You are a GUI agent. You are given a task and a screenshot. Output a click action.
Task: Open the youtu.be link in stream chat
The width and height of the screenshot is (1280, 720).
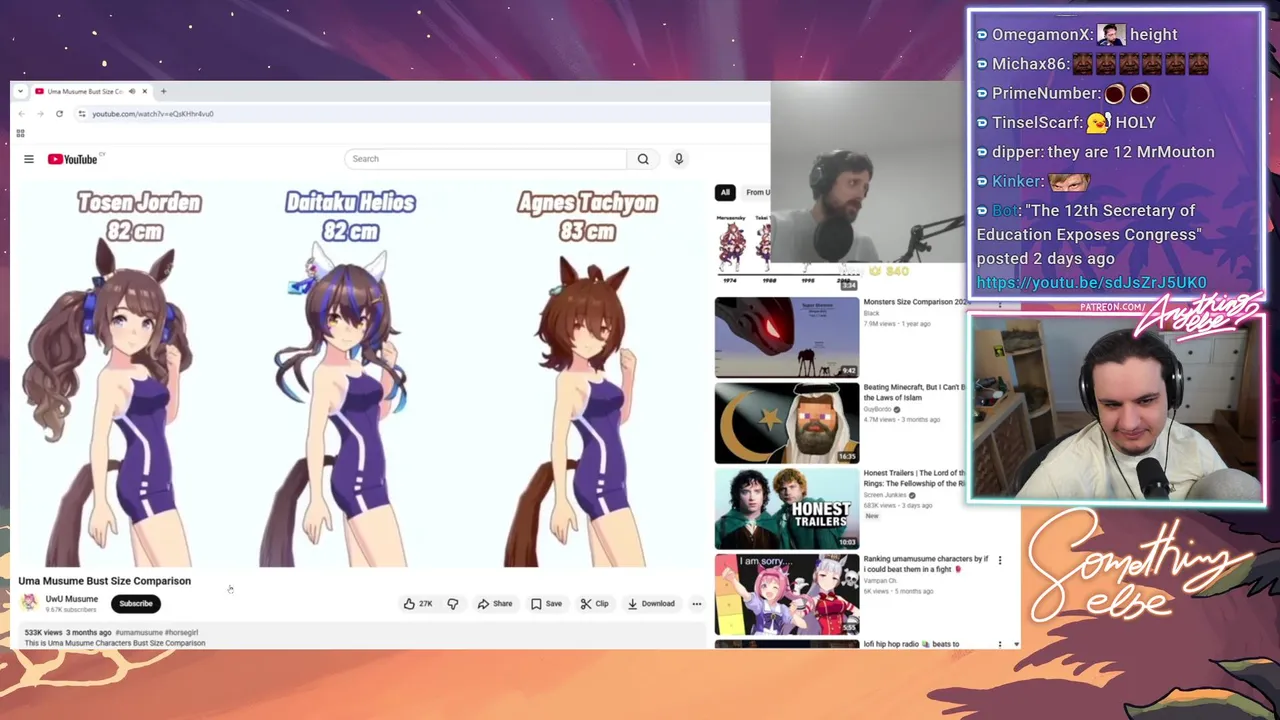click(x=1091, y=283)
